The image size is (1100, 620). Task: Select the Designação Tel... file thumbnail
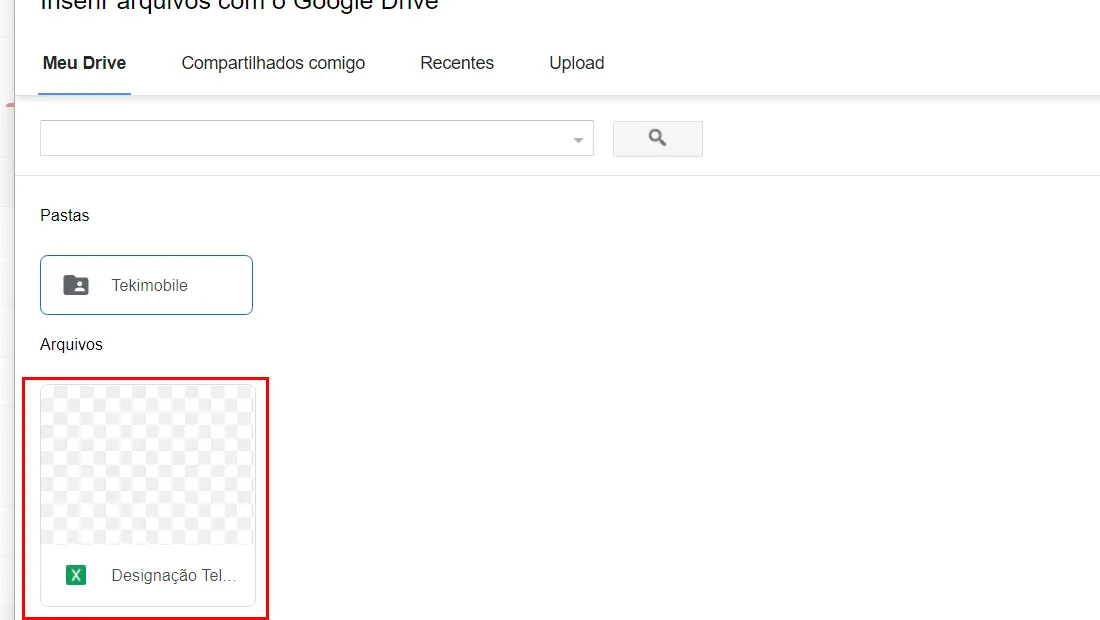147,465
